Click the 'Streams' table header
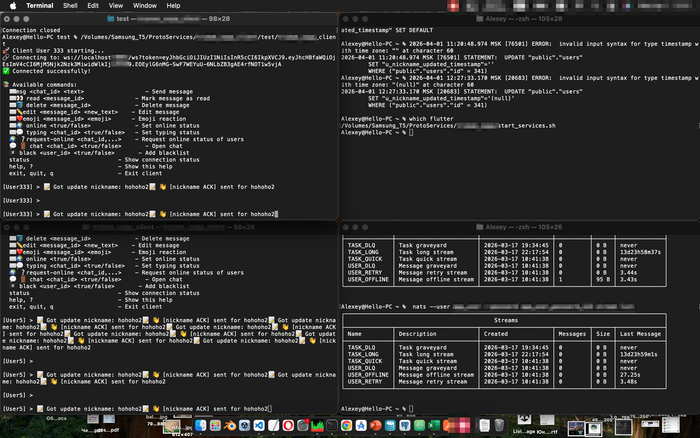 pyautogui.click(x=506, y=320)
